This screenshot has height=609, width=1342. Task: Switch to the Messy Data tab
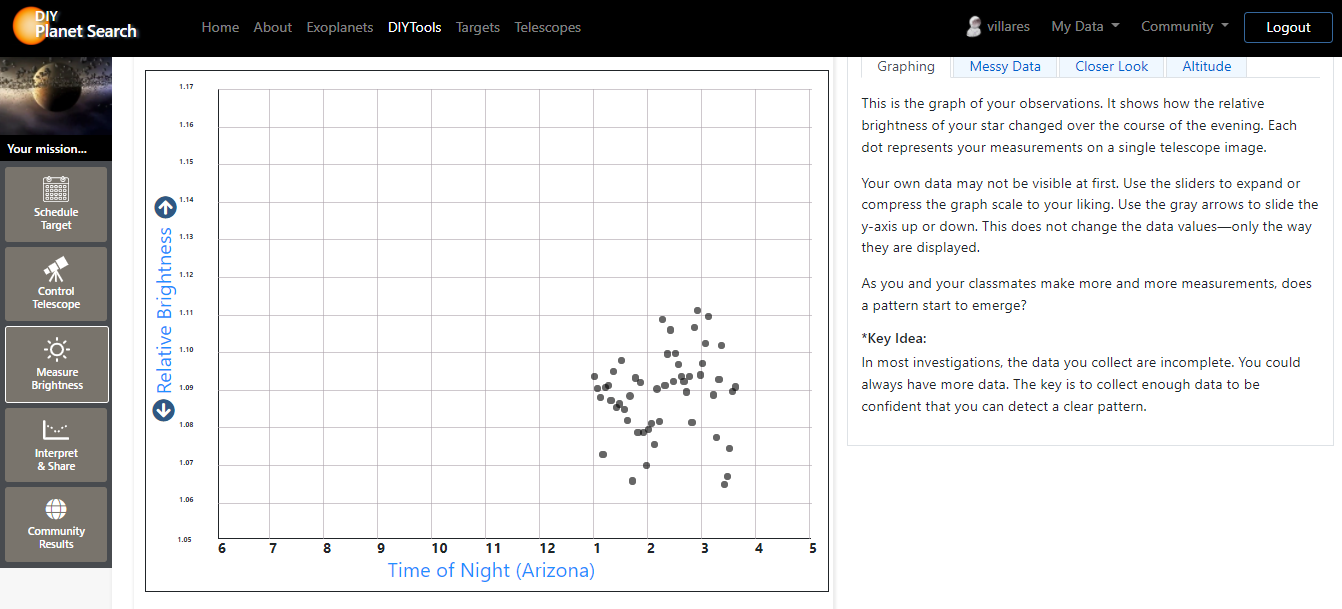coord(1004,67)
